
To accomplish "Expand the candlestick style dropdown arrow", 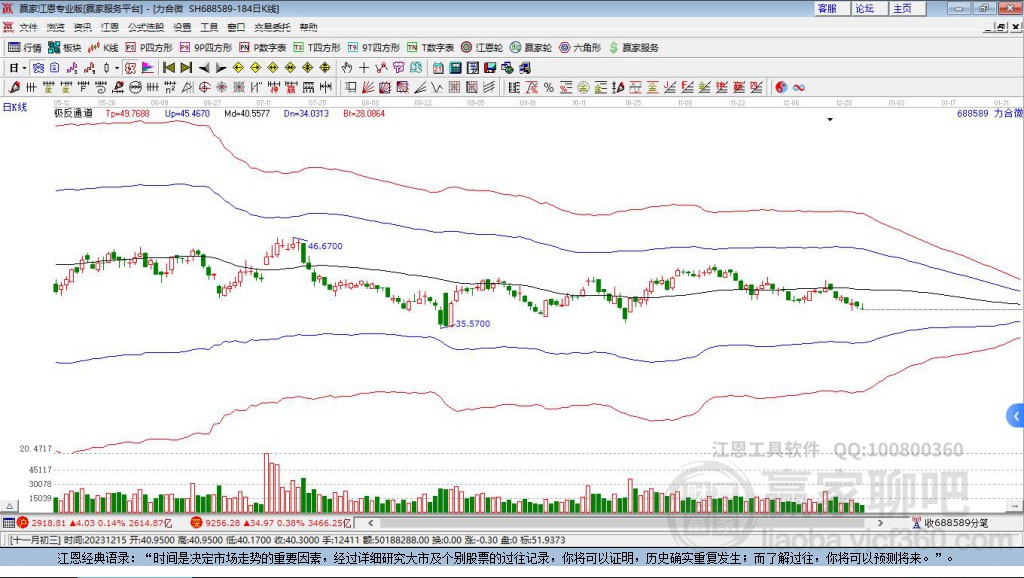I will [117, 67].
